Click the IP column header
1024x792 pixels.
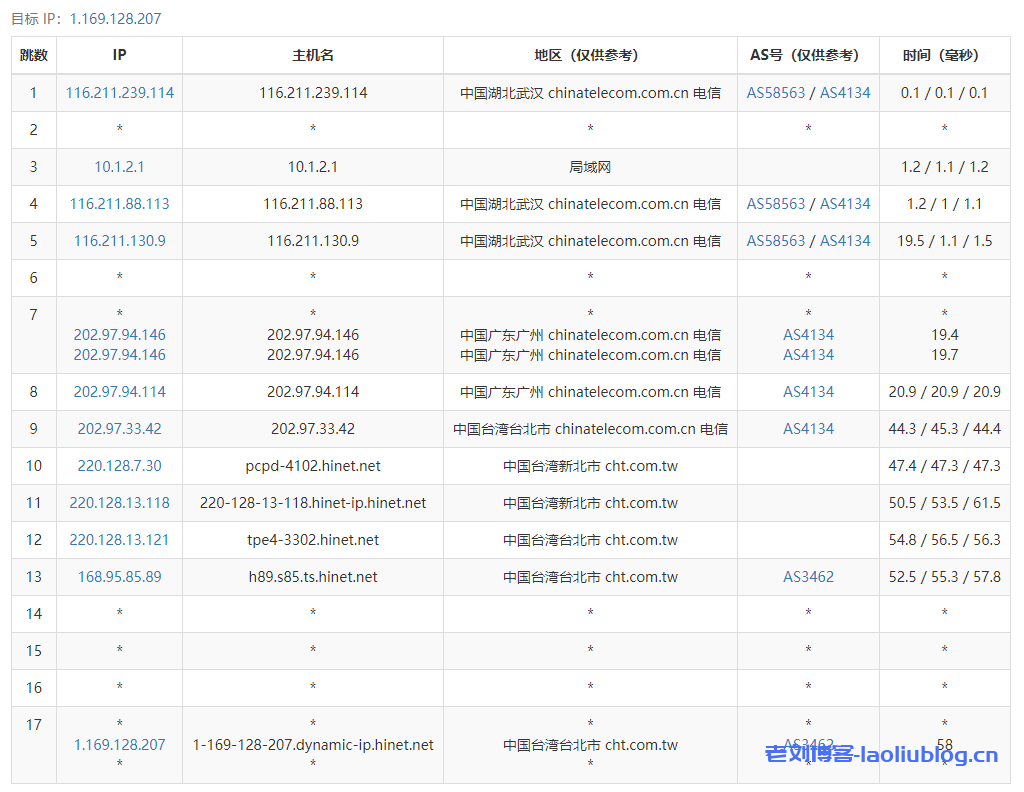(x=119, y=55)
